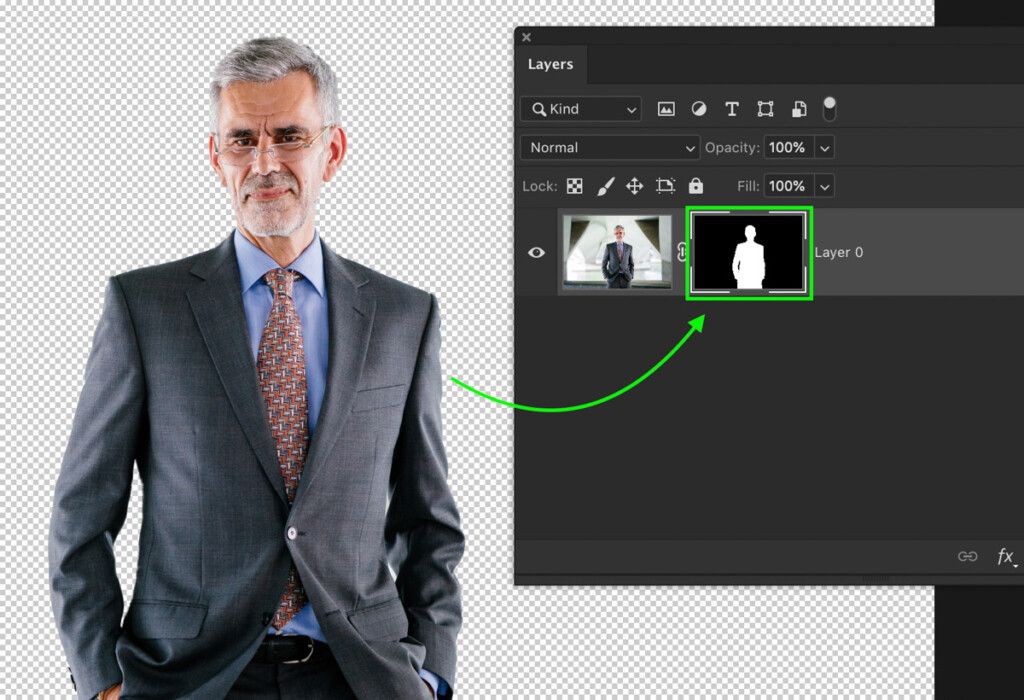1024x700 pixels.
Task: Toggle lock transparent pixels checkerboard
Action: tap(575, 186)
